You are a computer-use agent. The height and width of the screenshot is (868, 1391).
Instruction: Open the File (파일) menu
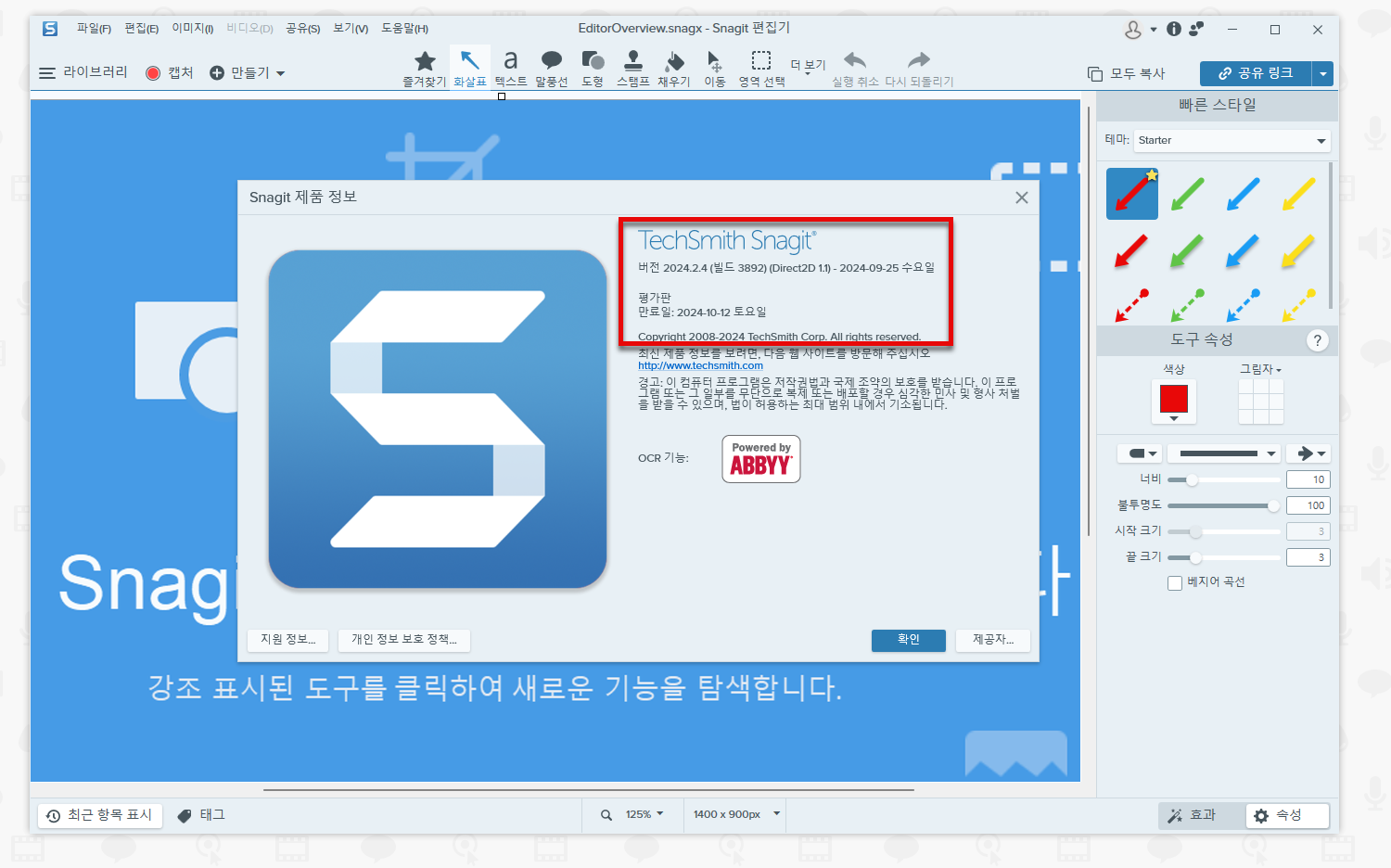[x=94, y=29]
